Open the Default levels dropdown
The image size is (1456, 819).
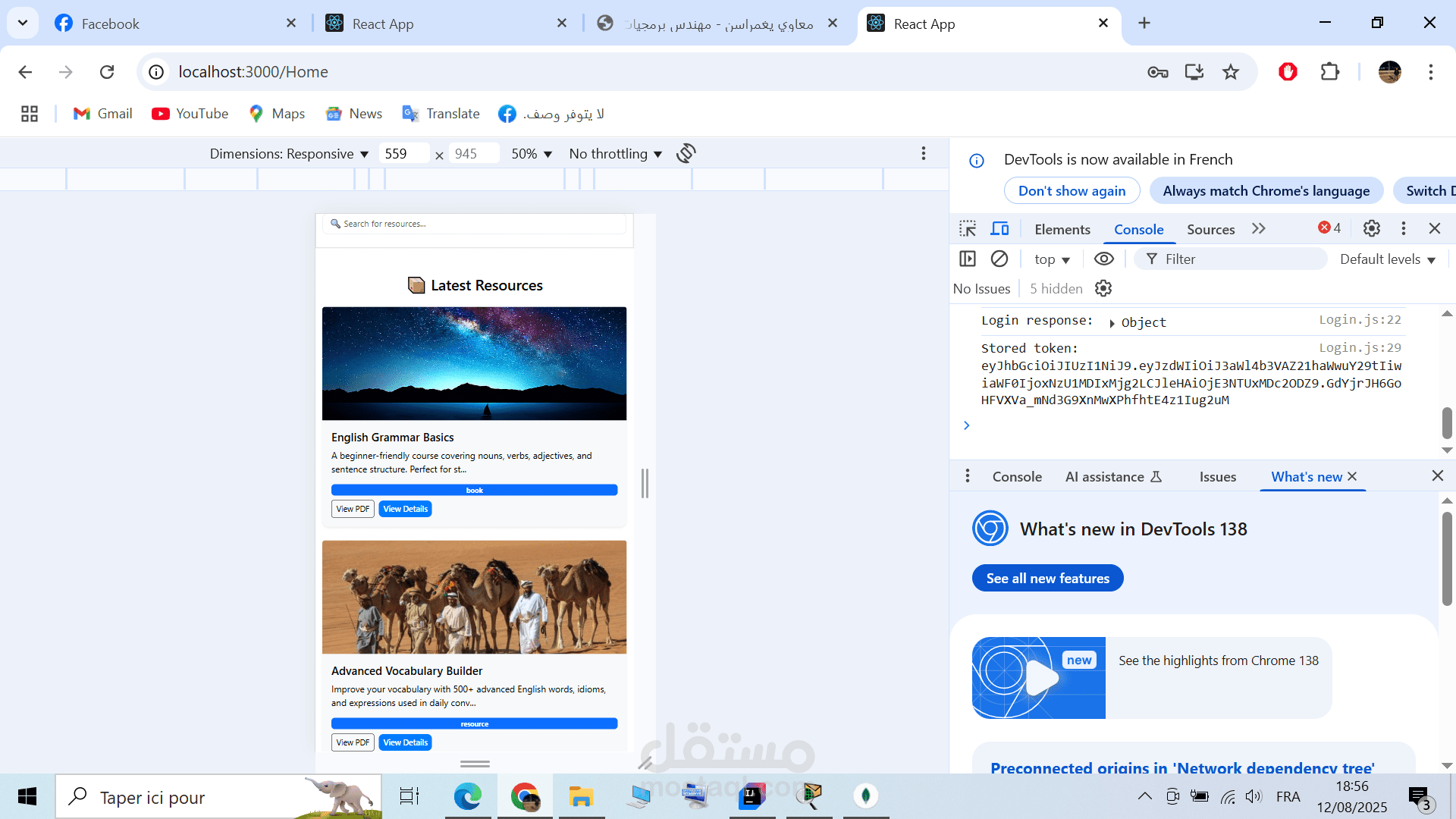click(1387, 259)
